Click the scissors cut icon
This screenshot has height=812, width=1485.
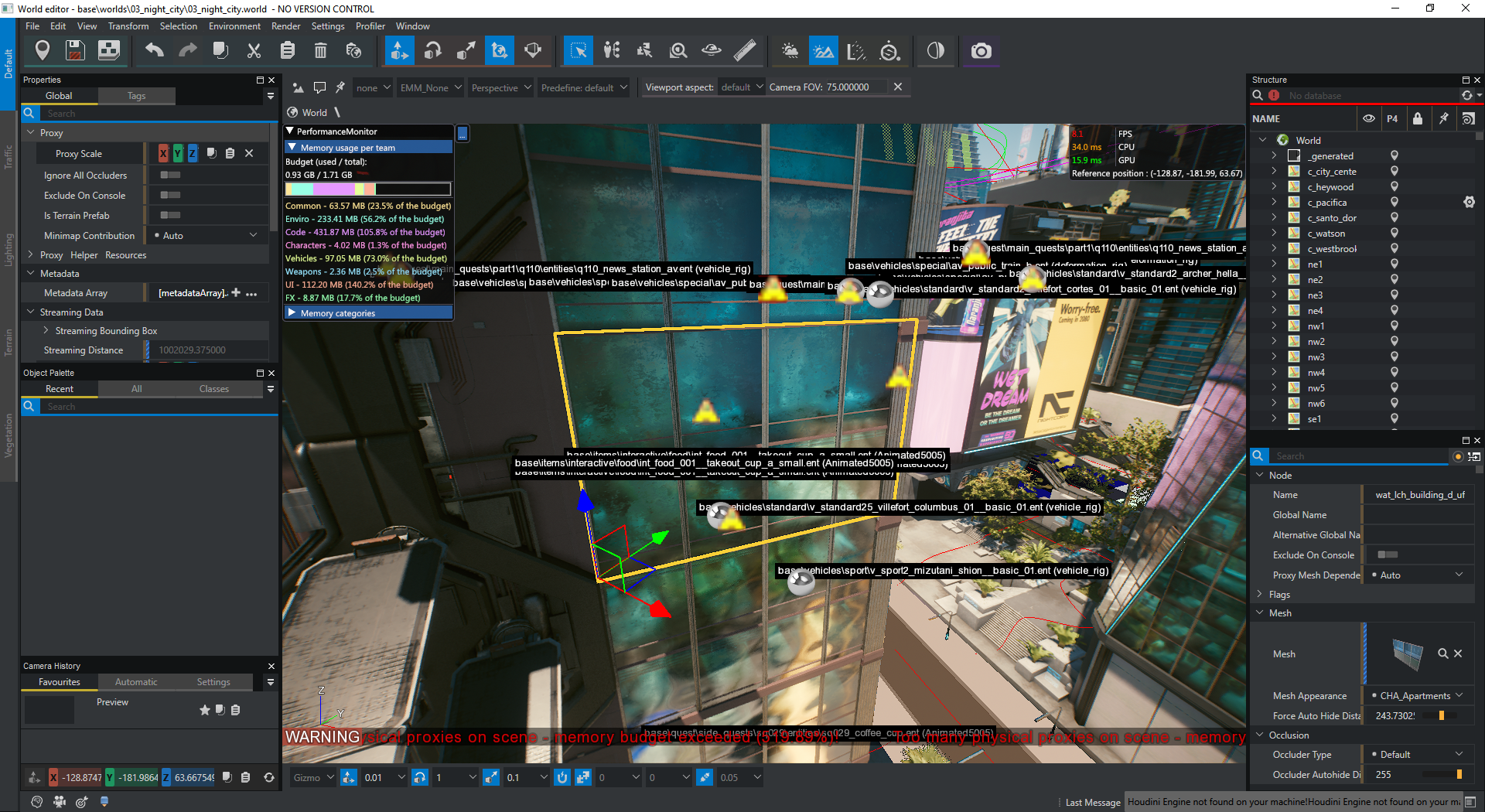254,51
